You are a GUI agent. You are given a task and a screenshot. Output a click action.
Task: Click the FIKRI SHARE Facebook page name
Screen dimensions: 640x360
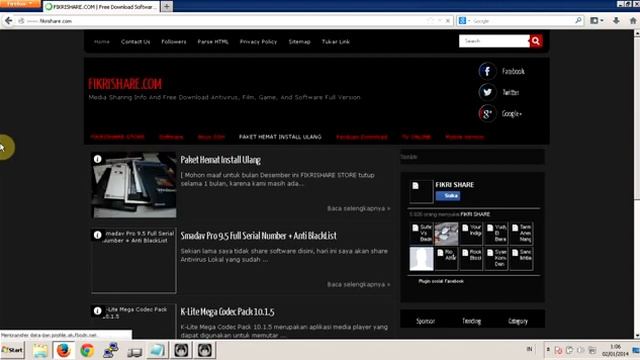tap(454, 185)
